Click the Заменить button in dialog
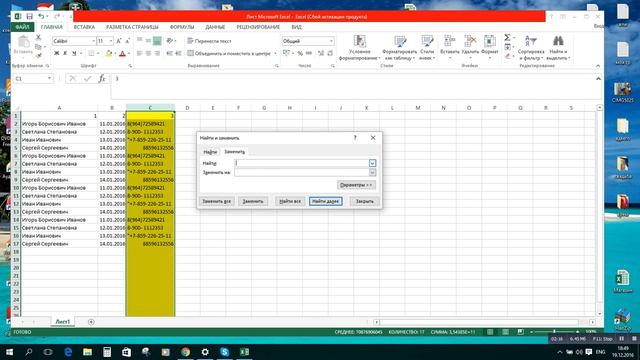640x360 pixels. 253,201
